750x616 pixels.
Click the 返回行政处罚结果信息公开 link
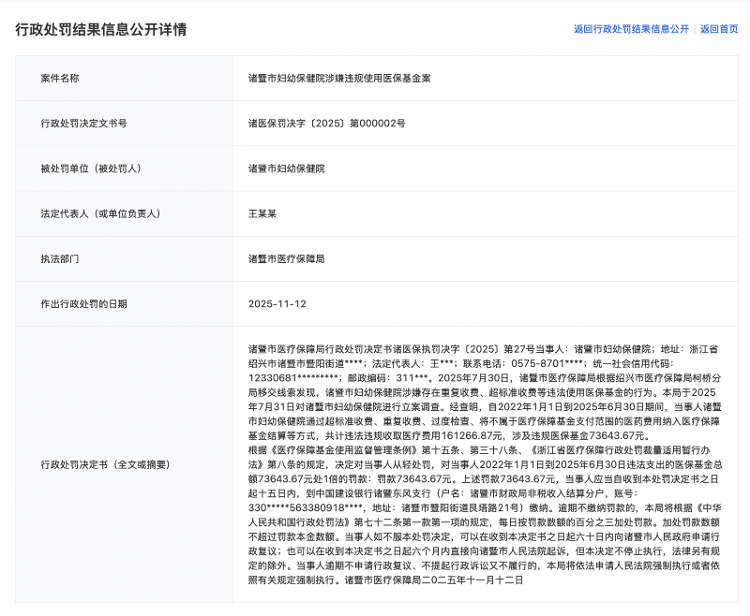coord(631,29)
